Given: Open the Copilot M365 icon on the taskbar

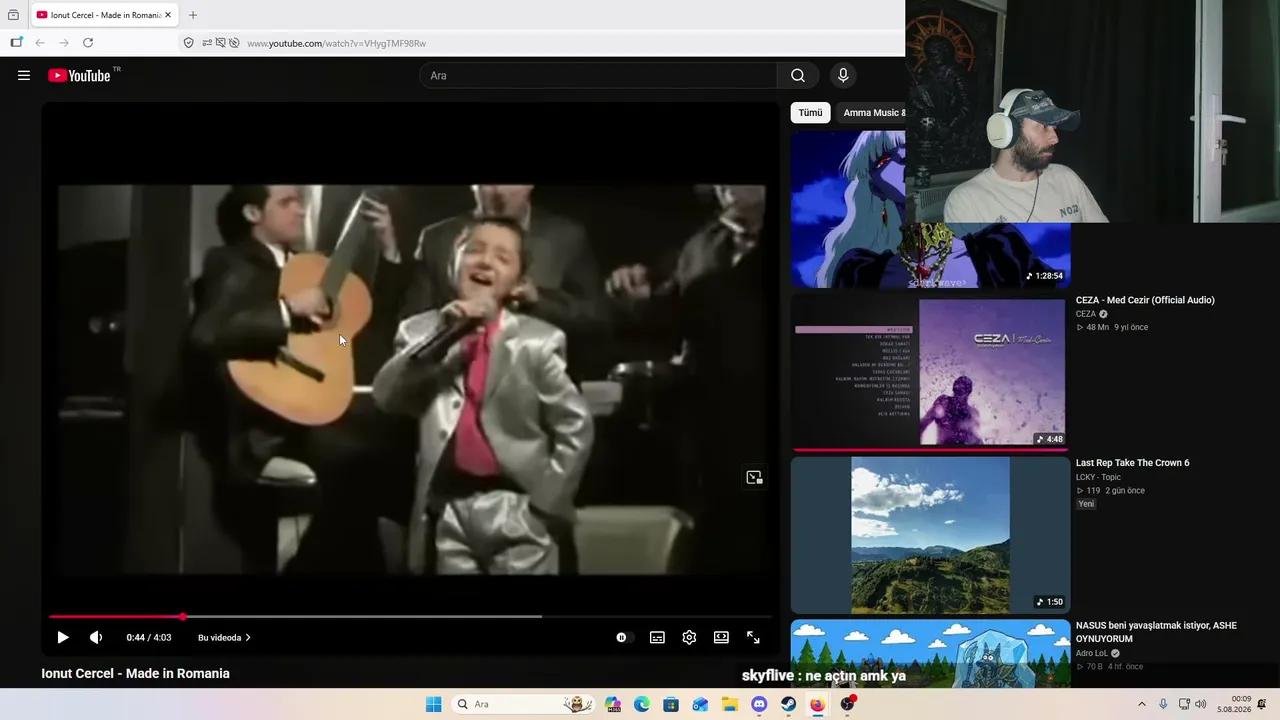Looking at the screenshot, I should [613, 704].
